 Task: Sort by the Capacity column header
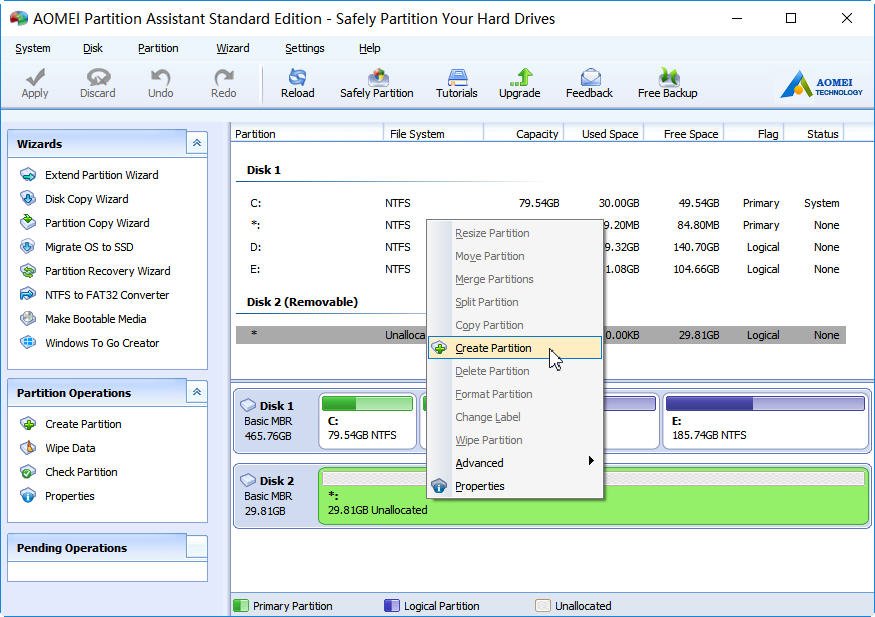pyautogui.click(x=524, y=134)
